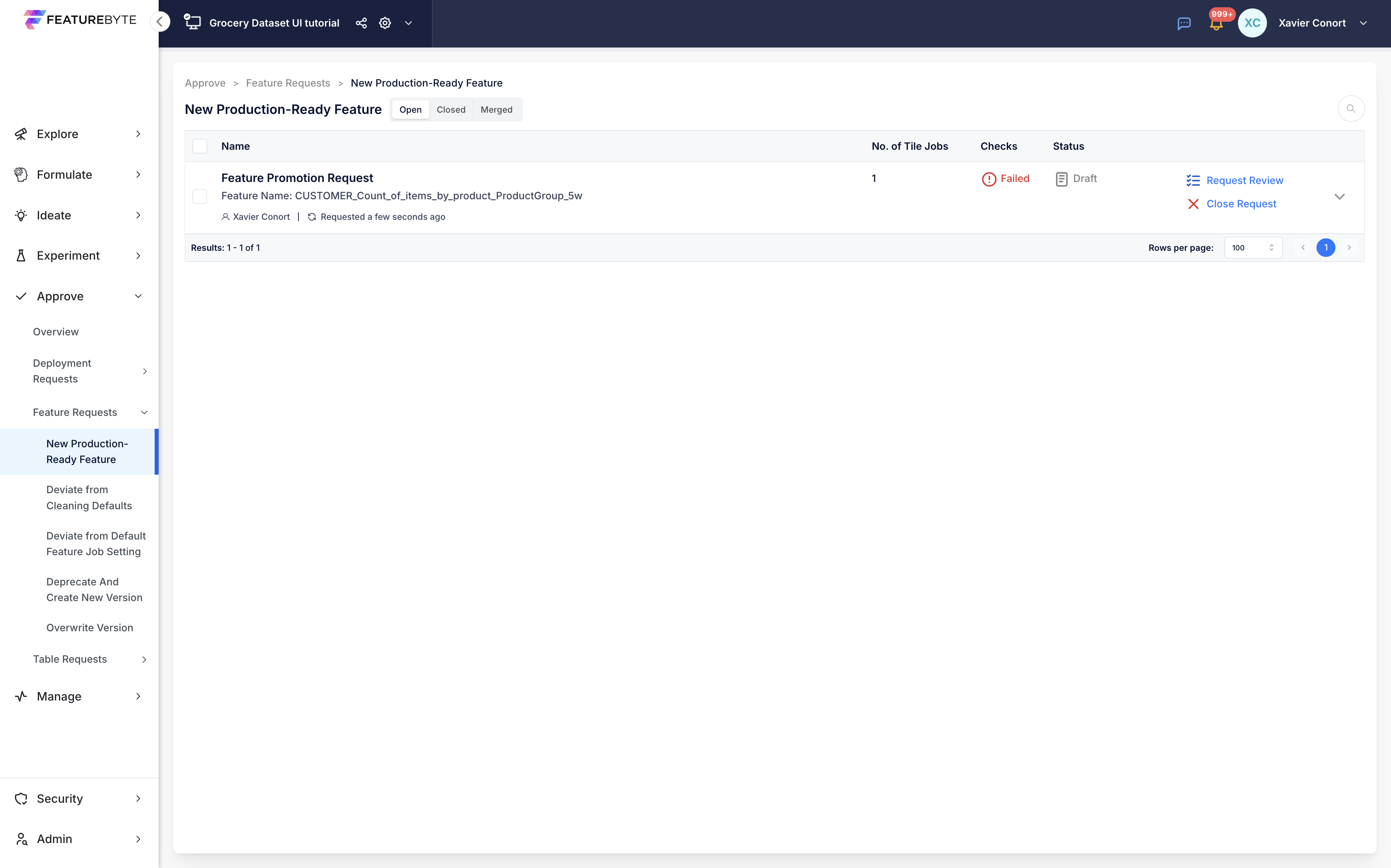This screenshot has width=1391, height=868.
Task: Click the red Failed checks icon
Action: point(989,179)
